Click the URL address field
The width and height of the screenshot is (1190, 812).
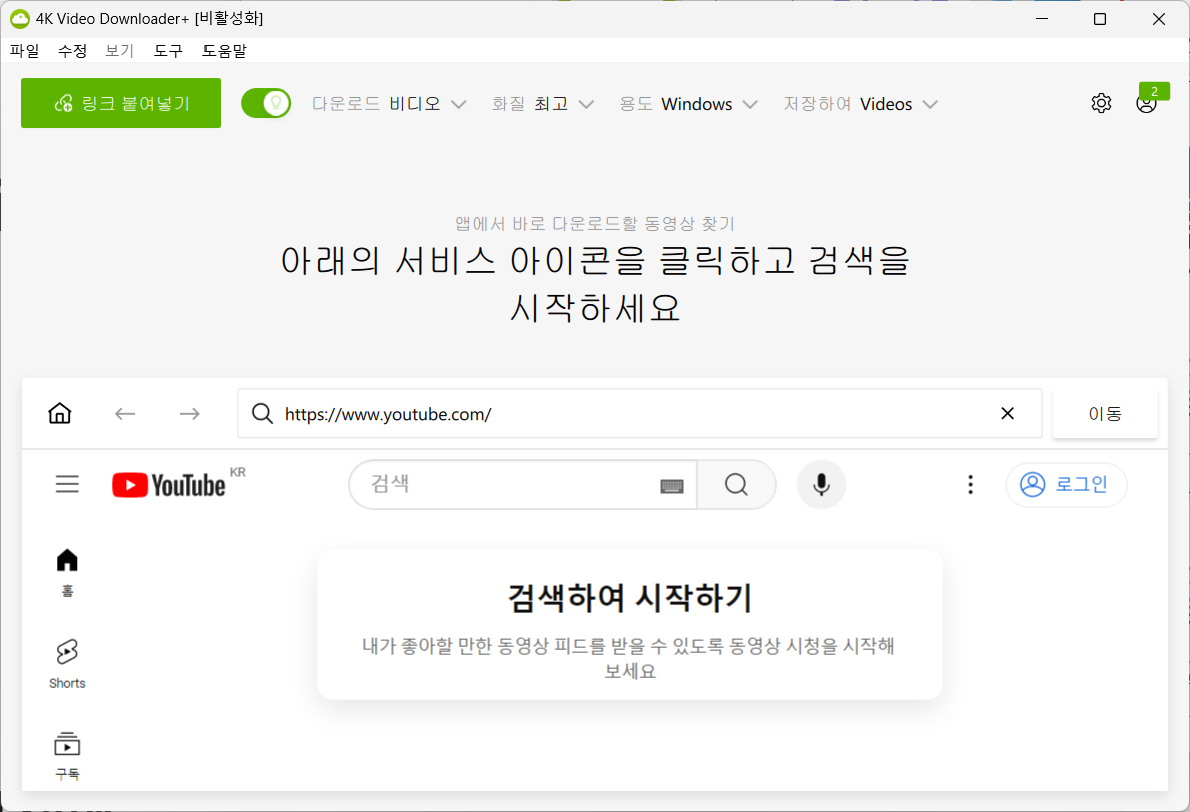[x=640, y=414]
